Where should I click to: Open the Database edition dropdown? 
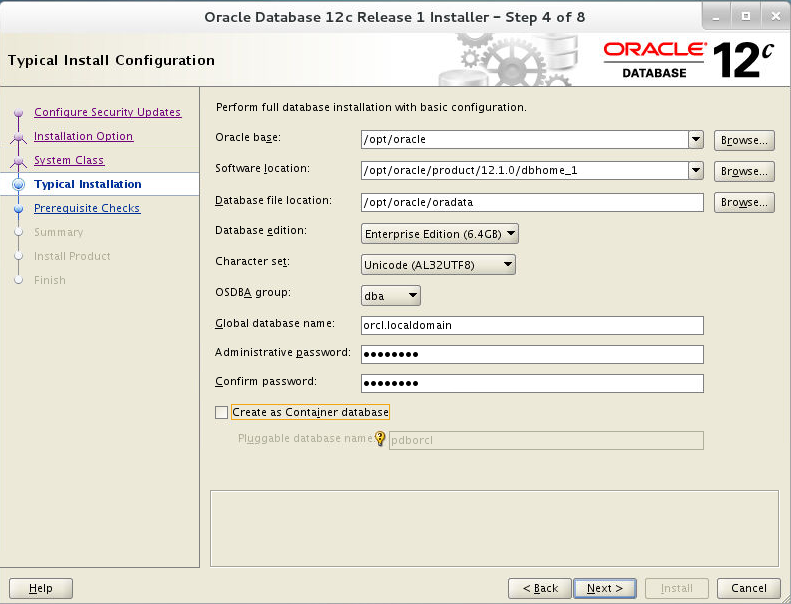pos(439,234)
